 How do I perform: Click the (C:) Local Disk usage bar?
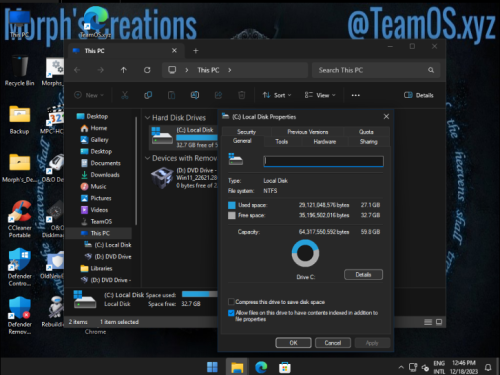point(197,137)
